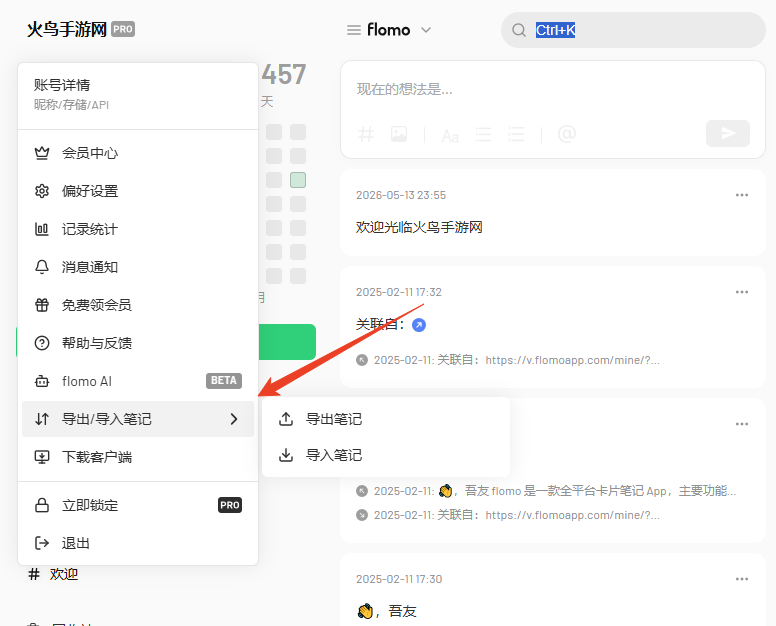Click the download icon beside 导入笔记
The height and width of the screenshot is (626, 776).
pyautogui.click(x=286, y=455)
